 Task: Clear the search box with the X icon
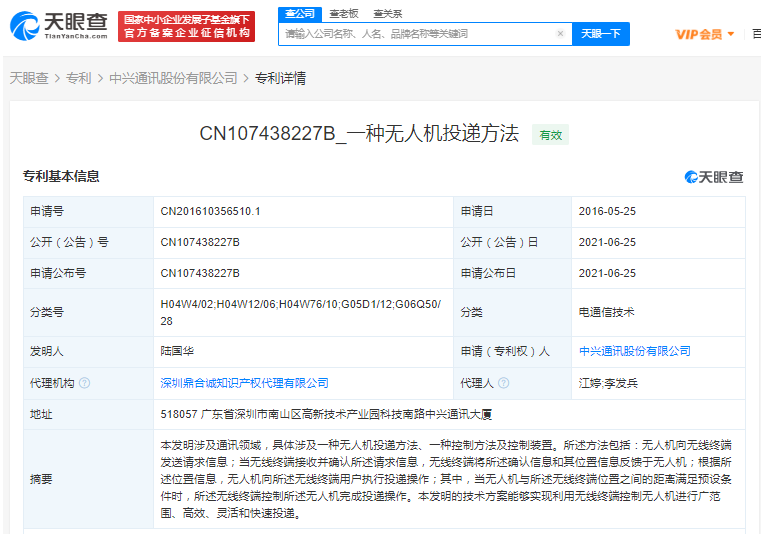coord(560,34)
